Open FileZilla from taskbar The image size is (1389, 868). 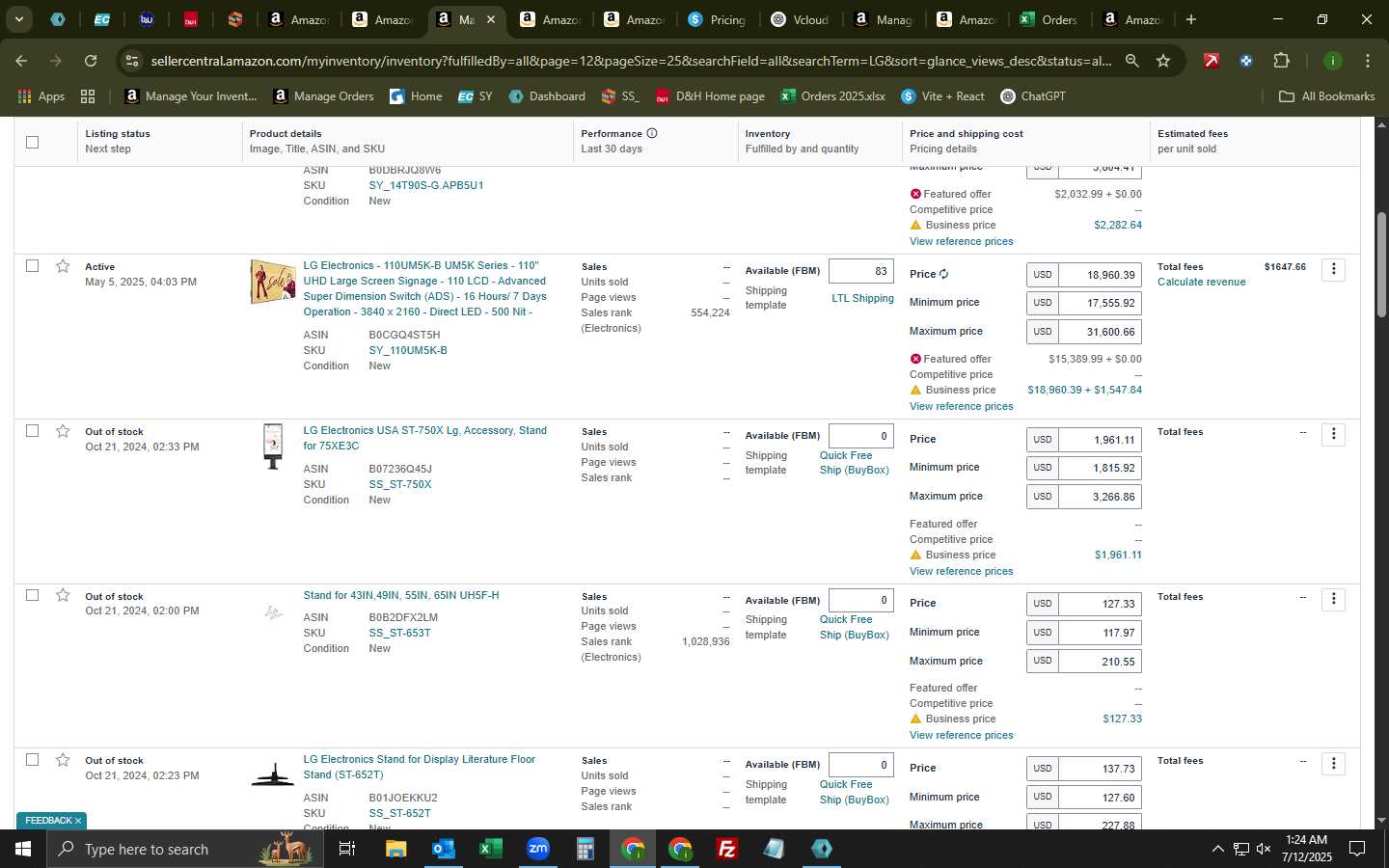click(x=727, y=849)
